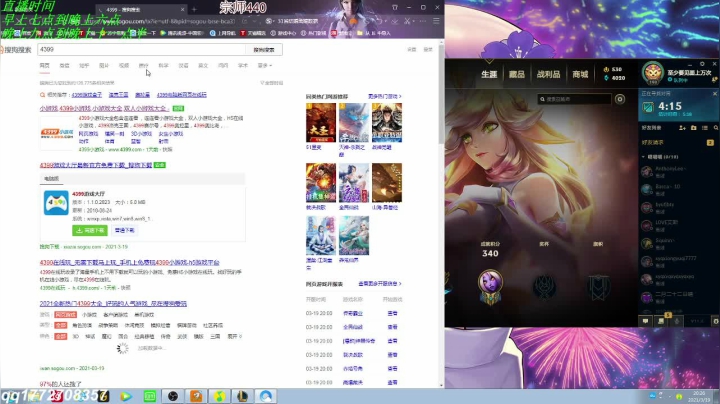Close the 4399 browser tab
This screenshot has height=404, width=720.
click(x=182, y=9)
